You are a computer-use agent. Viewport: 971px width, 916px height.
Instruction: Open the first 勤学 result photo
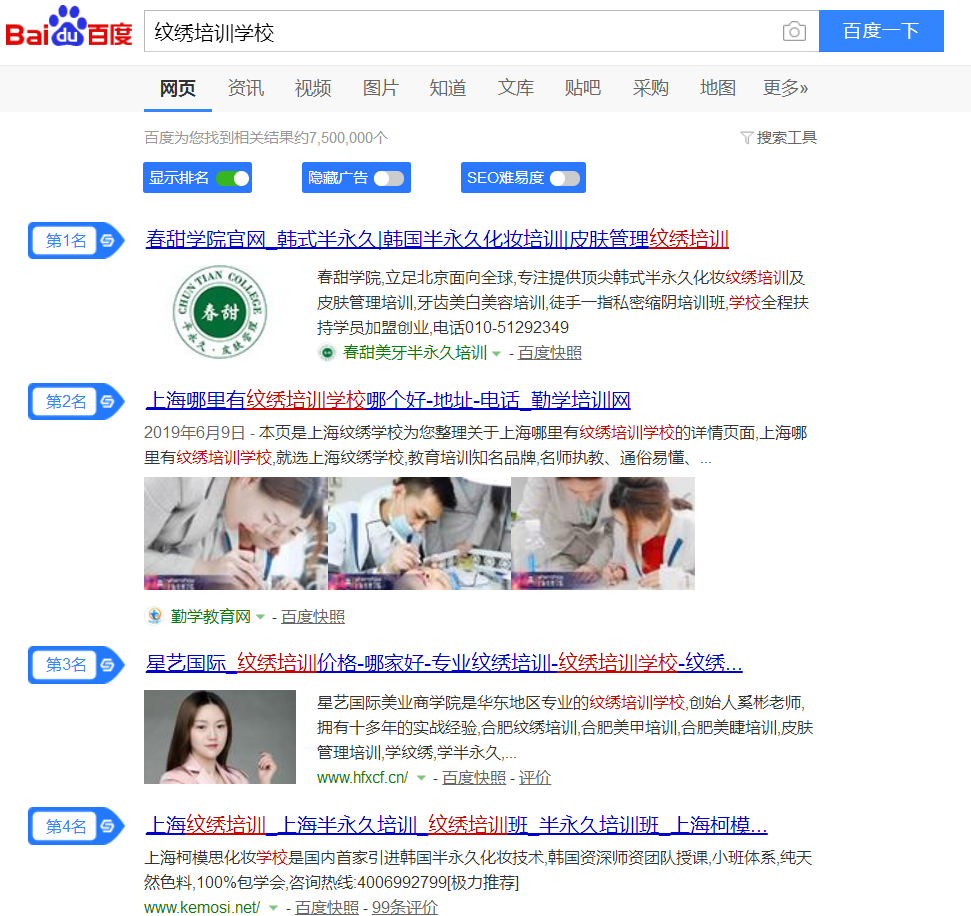(235, 533)
